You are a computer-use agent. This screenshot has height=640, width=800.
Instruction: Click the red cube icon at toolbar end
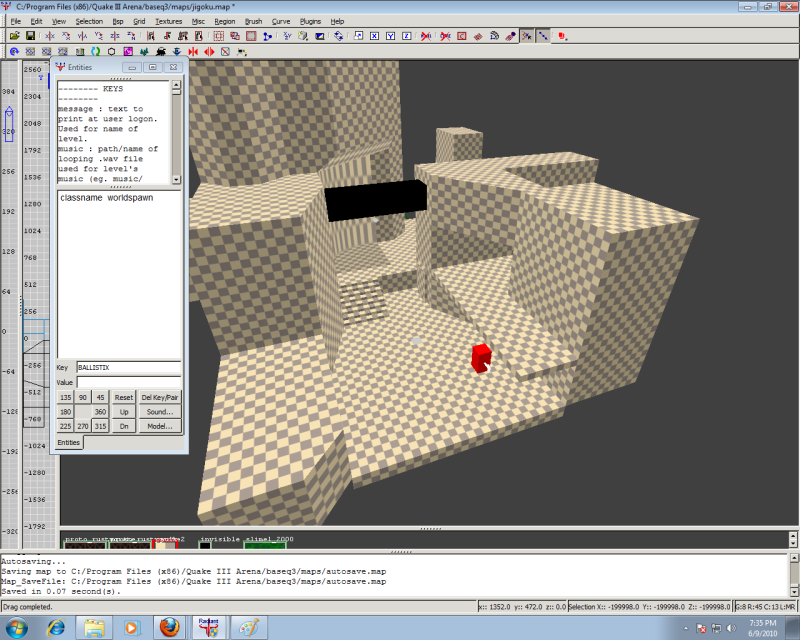pyautogui.click(x=562, y=36)
